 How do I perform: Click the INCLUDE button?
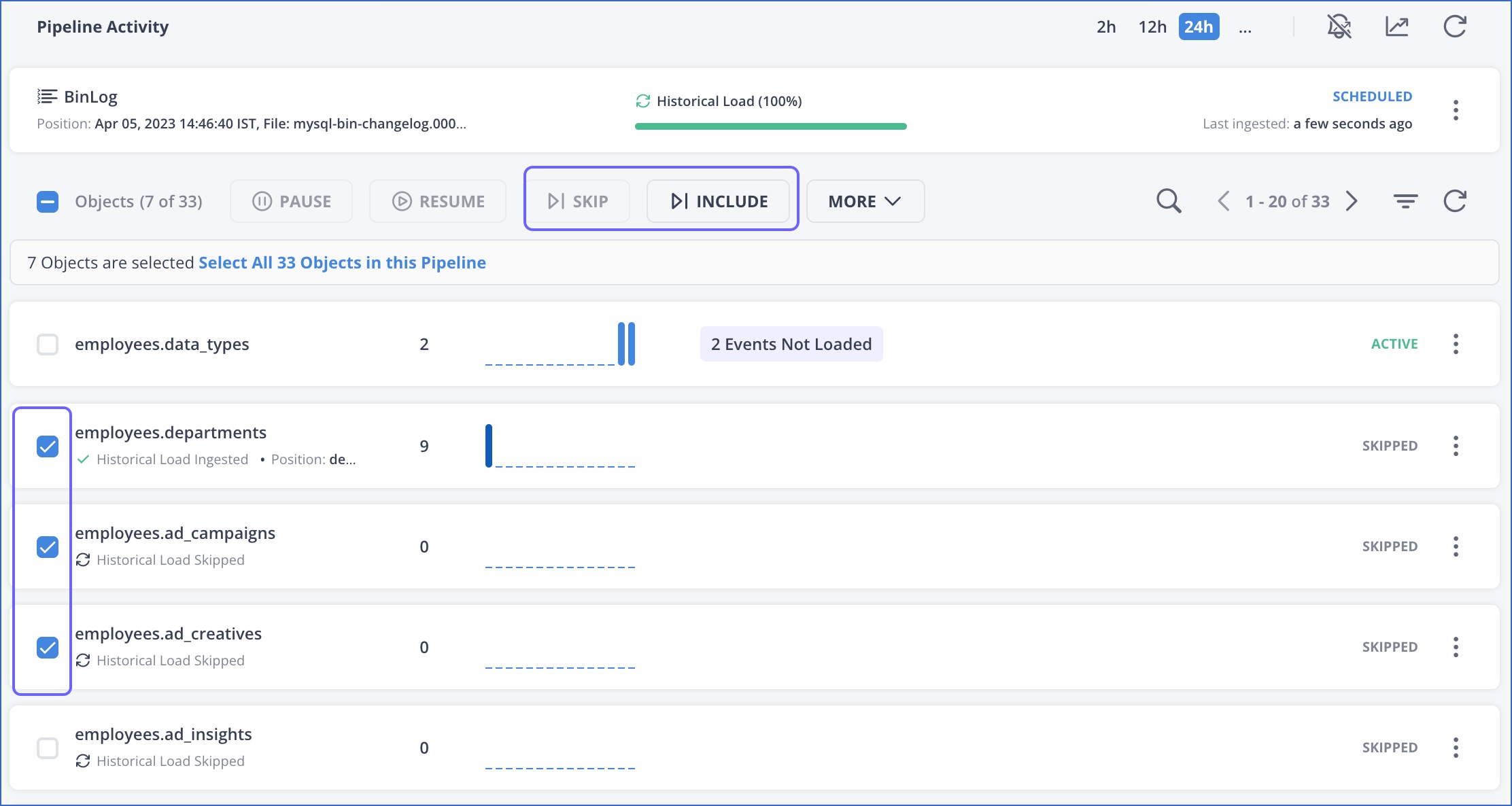[719, 201]
